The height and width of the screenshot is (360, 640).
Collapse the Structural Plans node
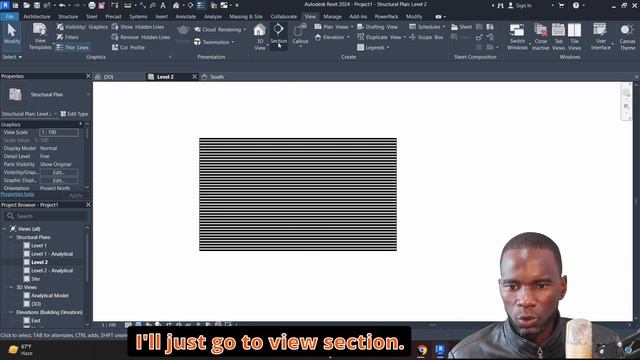click(11, 237)
